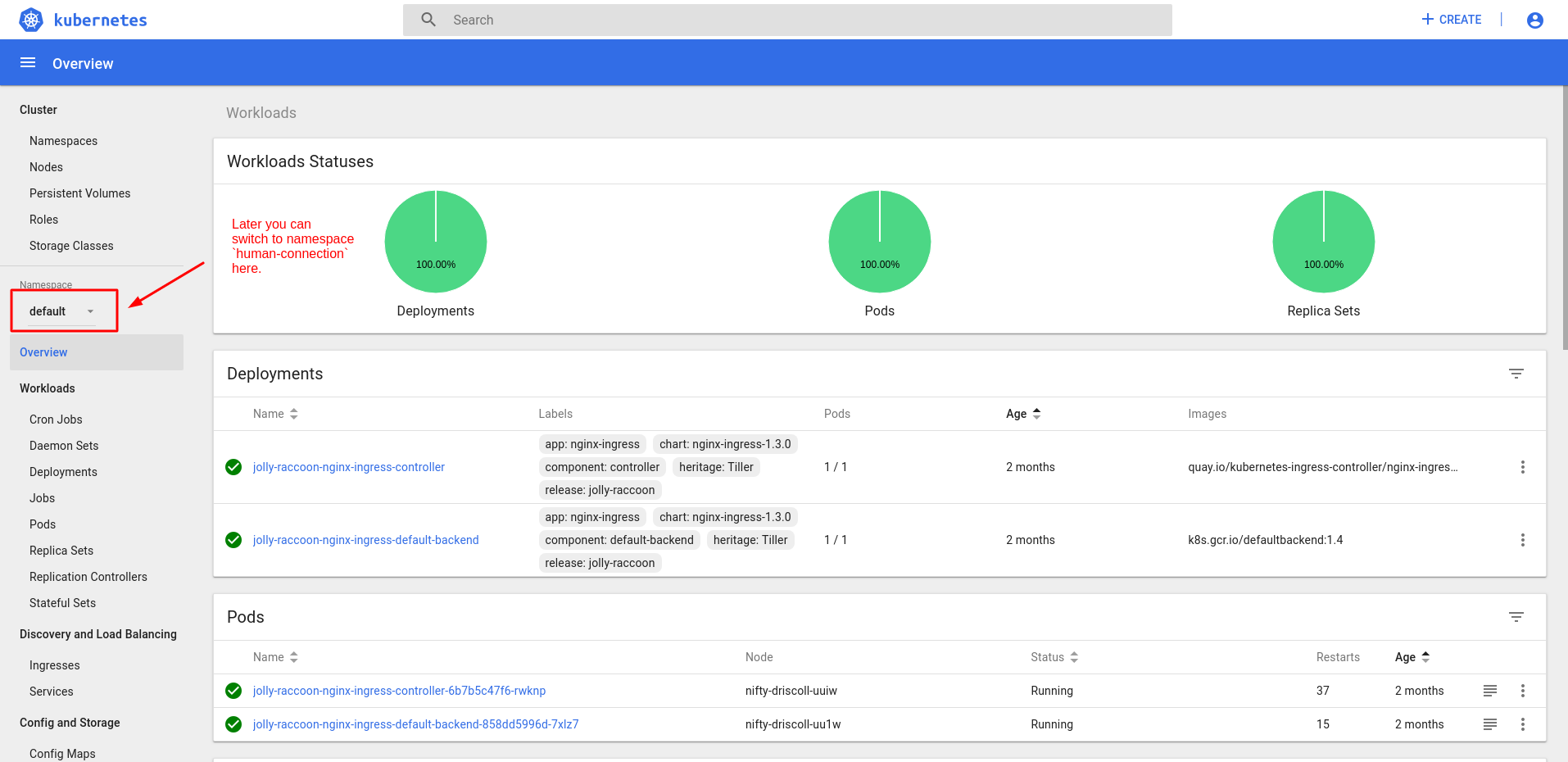Click the user account avatar icon
1568x762 pixels.
[1534, 20]
